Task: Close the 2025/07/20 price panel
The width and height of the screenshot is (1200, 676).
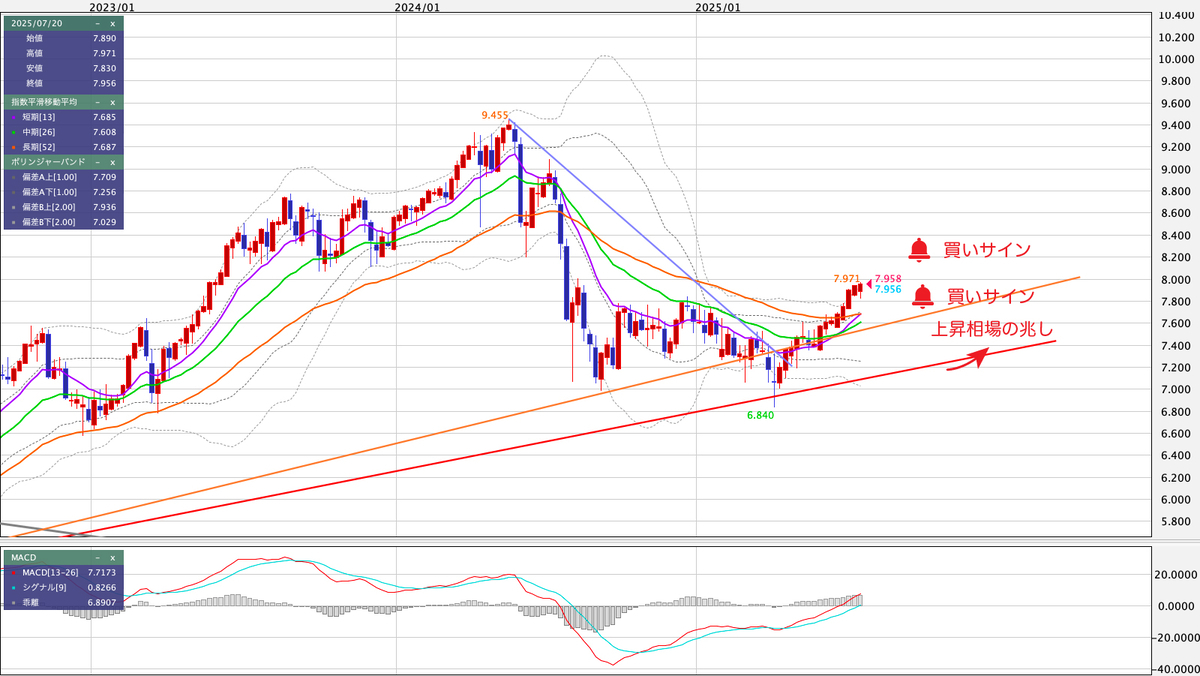Action: 112,23
